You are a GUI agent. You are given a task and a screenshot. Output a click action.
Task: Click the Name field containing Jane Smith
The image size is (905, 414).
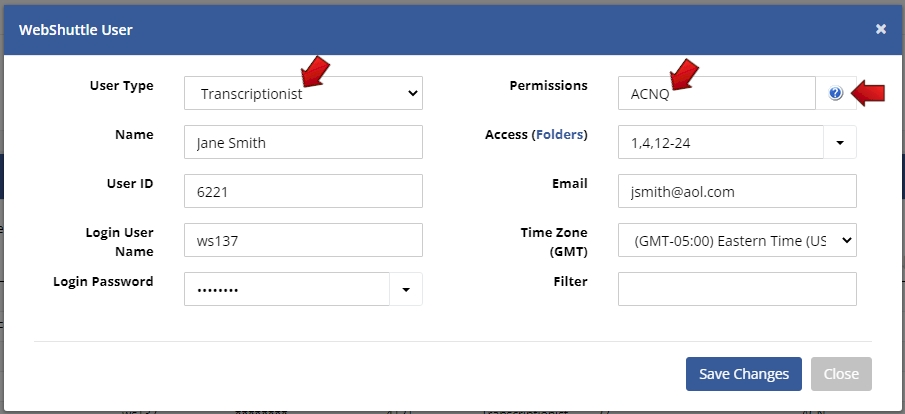click(x=304, y=142)
